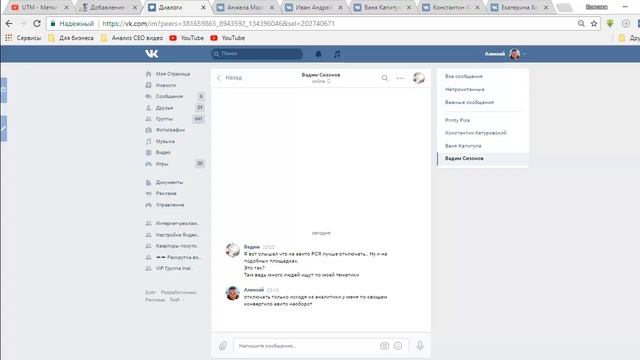Click the VK header search field
This screenshot has width=640, height=360.
[x=257, y=53]
